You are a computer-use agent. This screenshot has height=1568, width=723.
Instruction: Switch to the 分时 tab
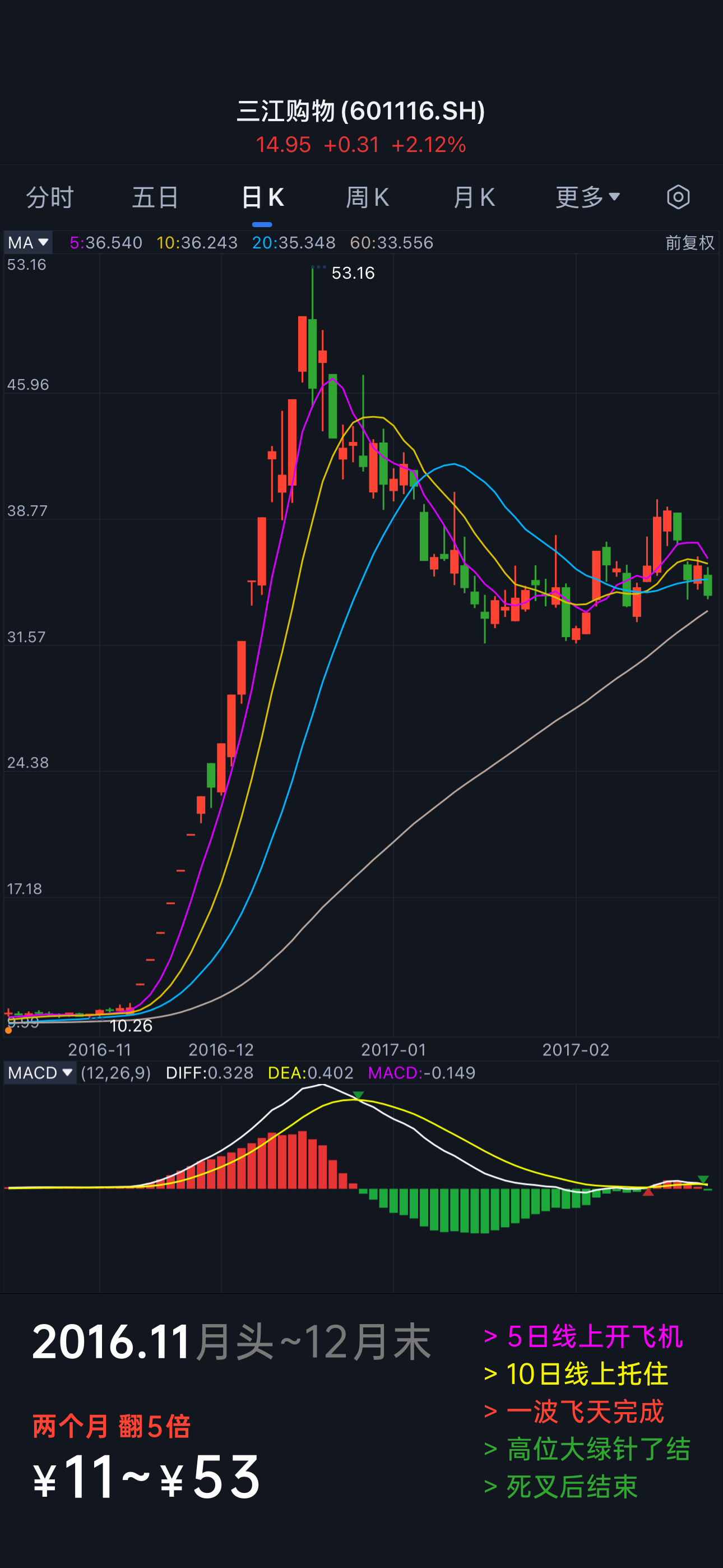click(x=50, y=197)
